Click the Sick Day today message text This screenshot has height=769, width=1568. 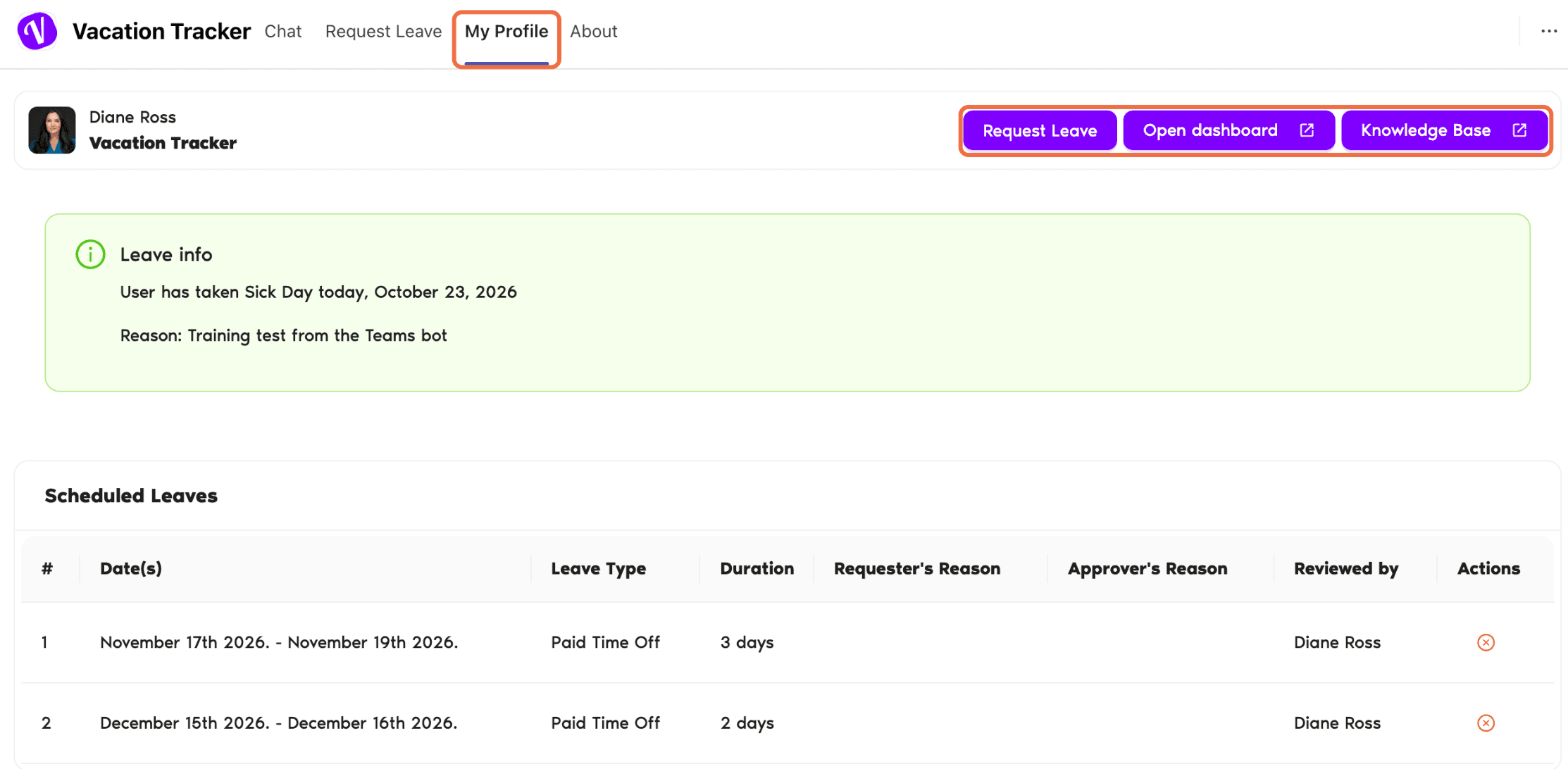coord(318,292)
